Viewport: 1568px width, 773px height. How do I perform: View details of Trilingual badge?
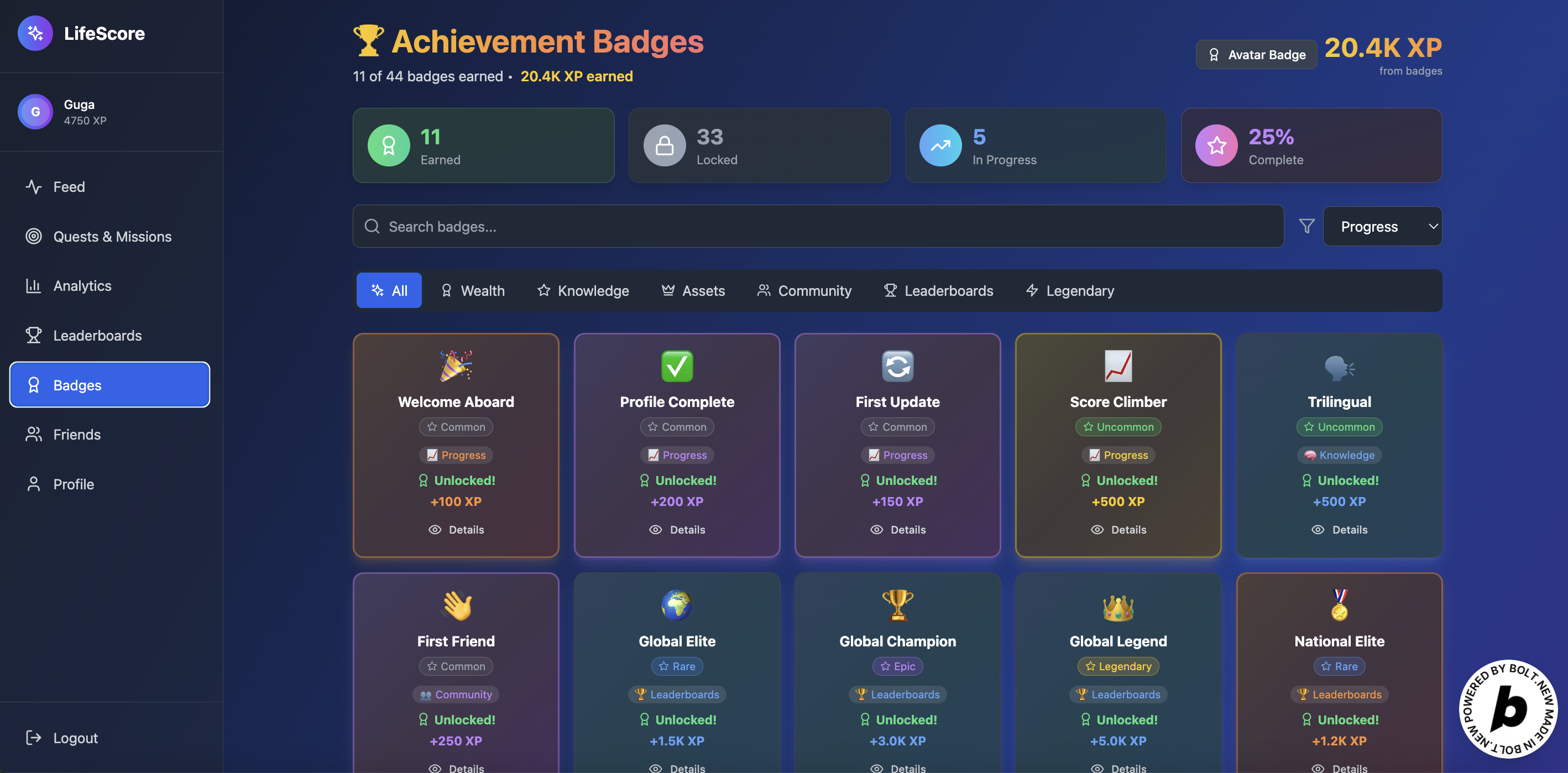coord(1339,530)
